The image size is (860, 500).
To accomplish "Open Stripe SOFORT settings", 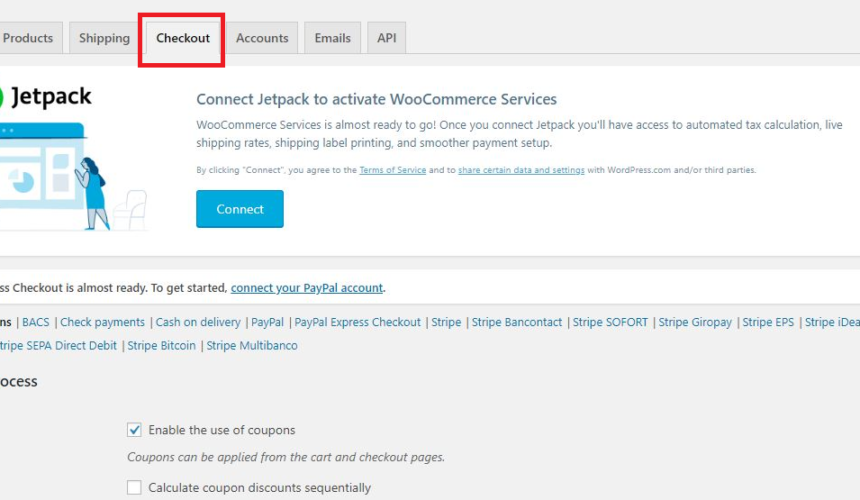I will click(x=610, y=322).
